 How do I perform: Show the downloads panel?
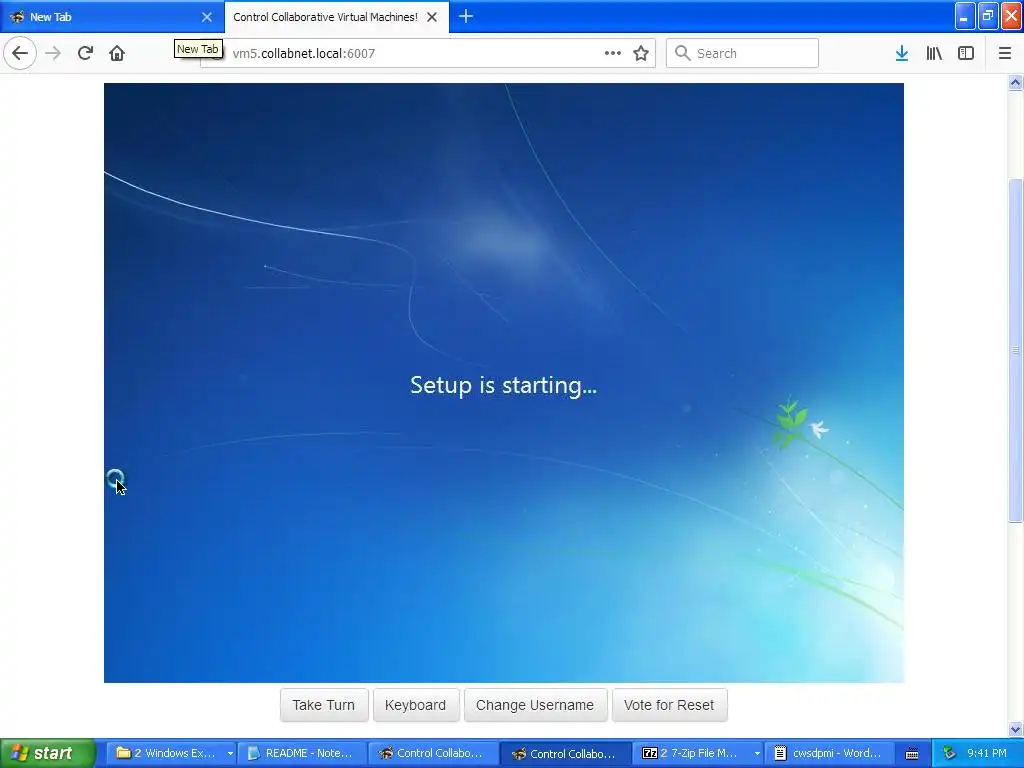click(902, 53)
